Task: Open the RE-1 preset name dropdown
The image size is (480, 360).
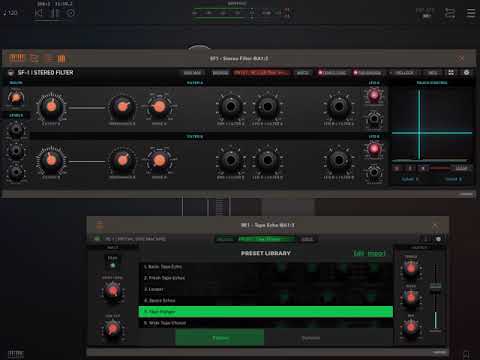Action: tap(267, 239)
